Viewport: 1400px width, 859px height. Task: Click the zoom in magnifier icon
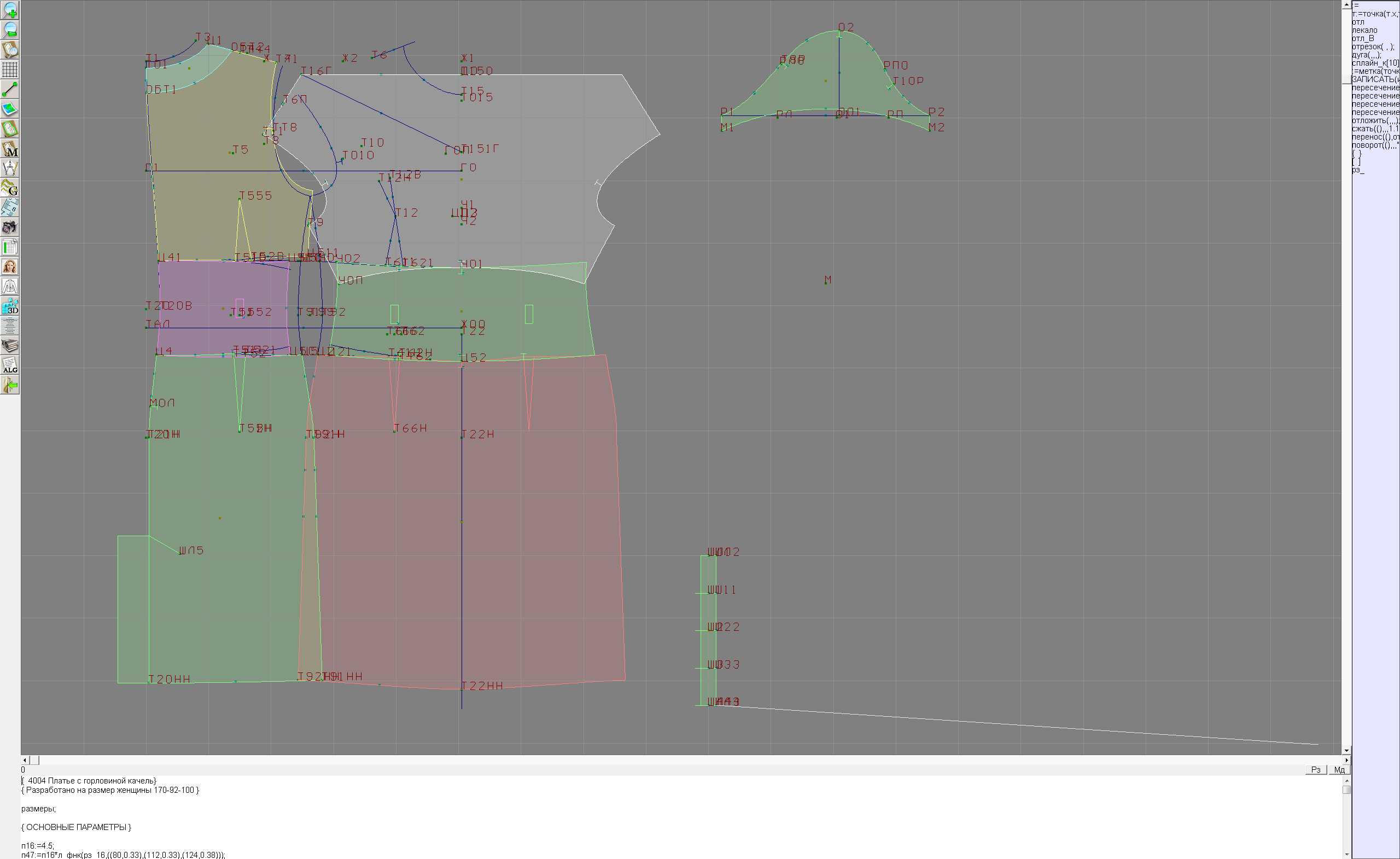(x=10, y=10)
